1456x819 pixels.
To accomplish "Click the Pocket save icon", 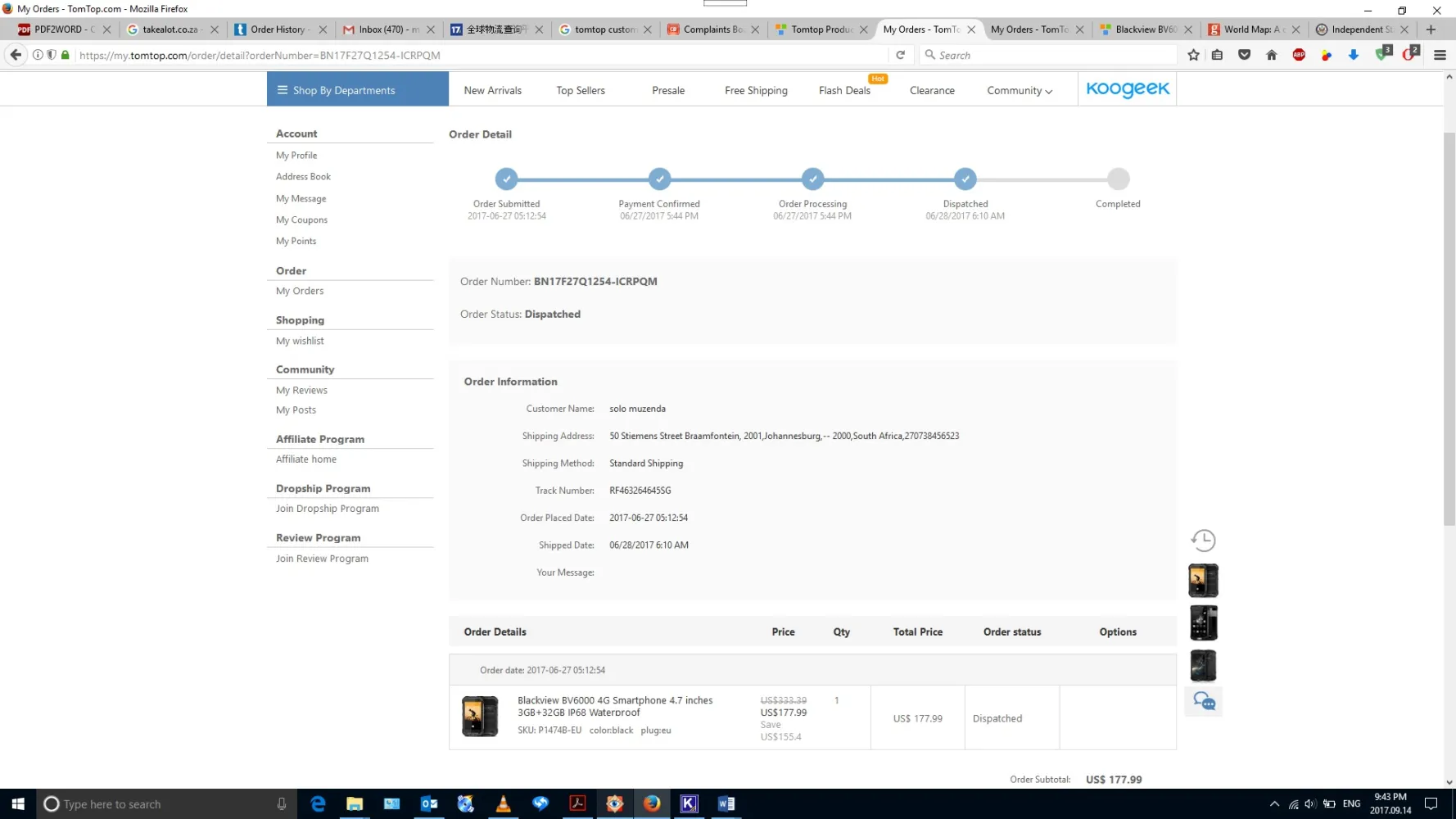I will coord(1245,55).
